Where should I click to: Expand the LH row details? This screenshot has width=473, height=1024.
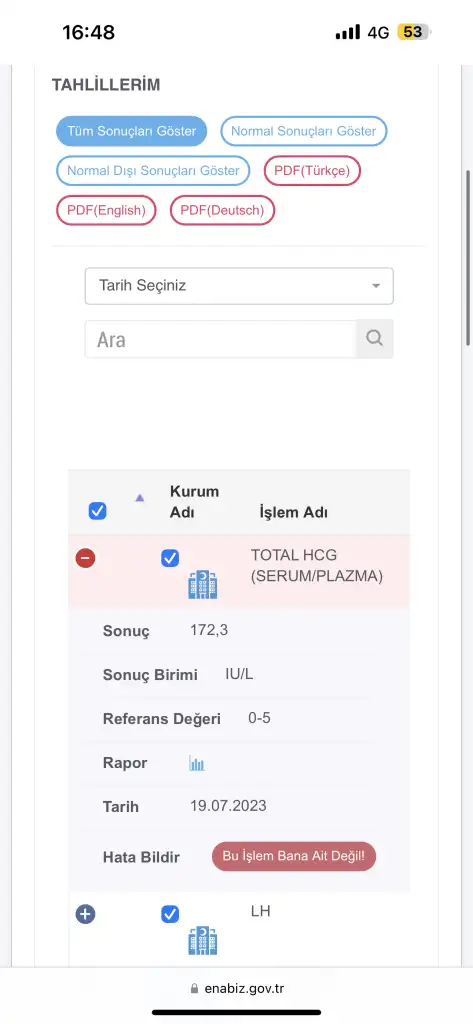[86, 914]
